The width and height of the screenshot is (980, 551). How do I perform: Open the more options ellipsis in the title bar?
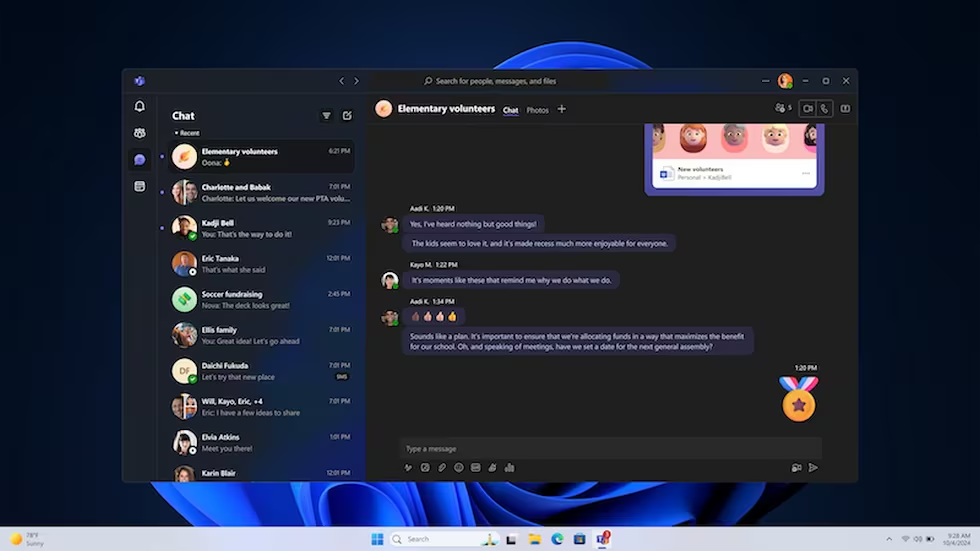click(x=765, y=81)
